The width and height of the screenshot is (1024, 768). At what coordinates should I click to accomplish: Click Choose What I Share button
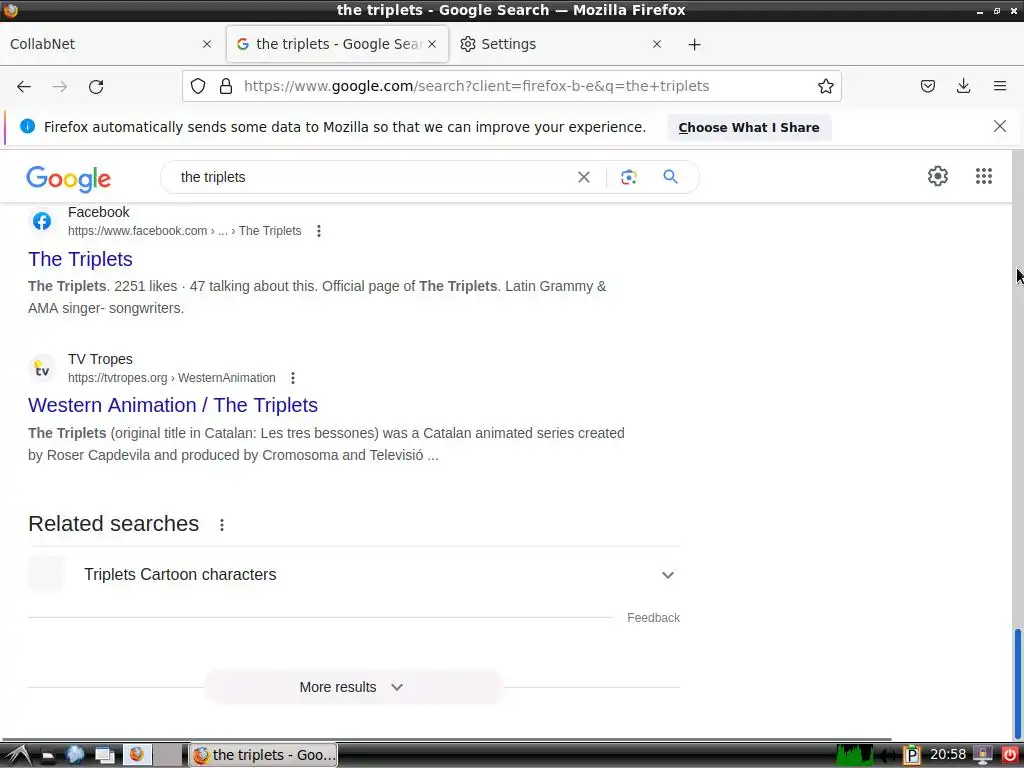(x=749, y=127)
